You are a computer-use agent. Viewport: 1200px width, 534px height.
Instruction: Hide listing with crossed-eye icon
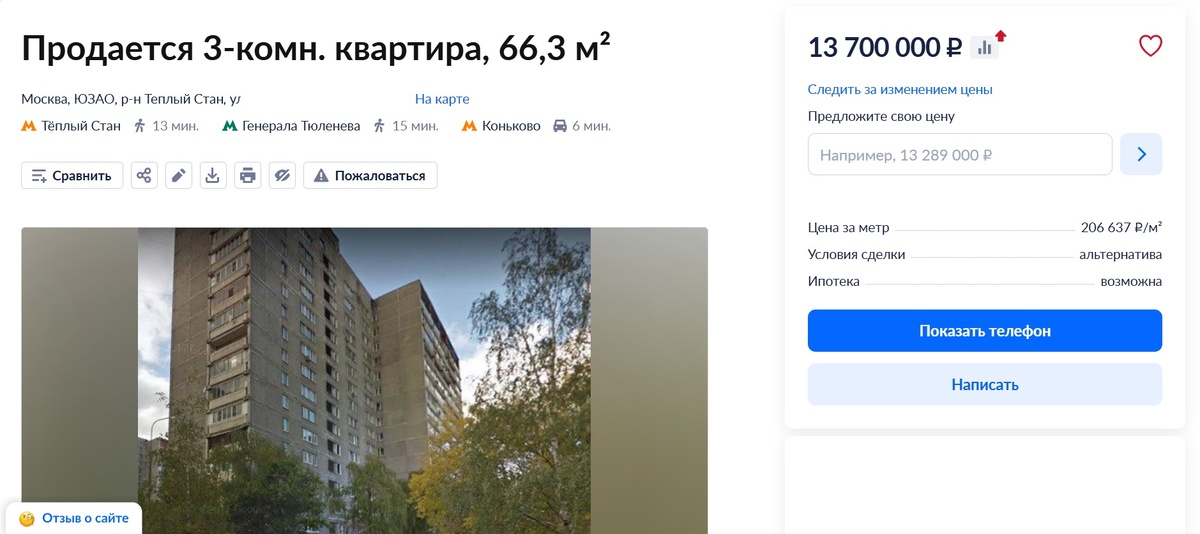[282, 176]
